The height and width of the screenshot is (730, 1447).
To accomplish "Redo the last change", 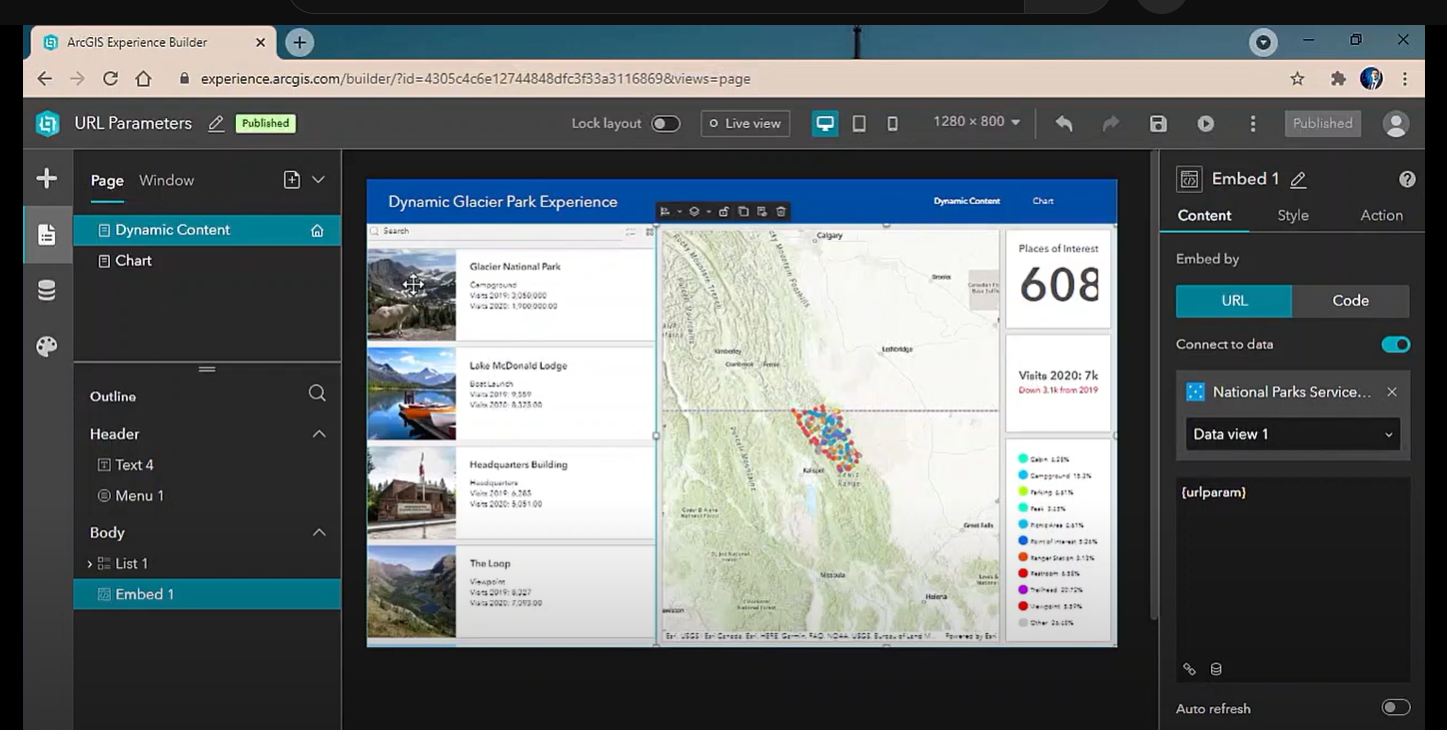I will [1111, 123].
